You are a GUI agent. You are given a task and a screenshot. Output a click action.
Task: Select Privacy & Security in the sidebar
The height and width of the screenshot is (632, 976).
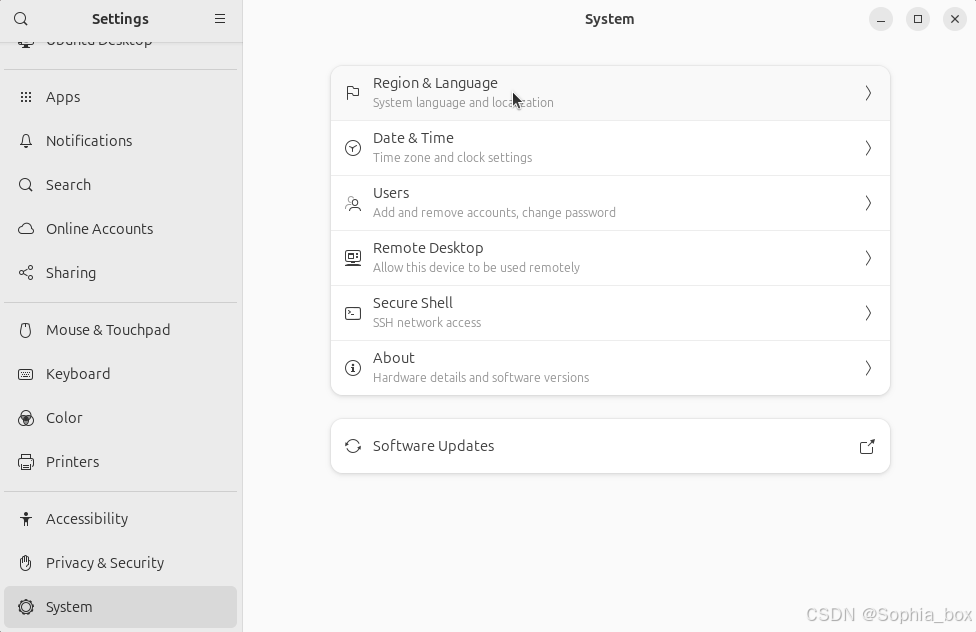coord(105,563)
